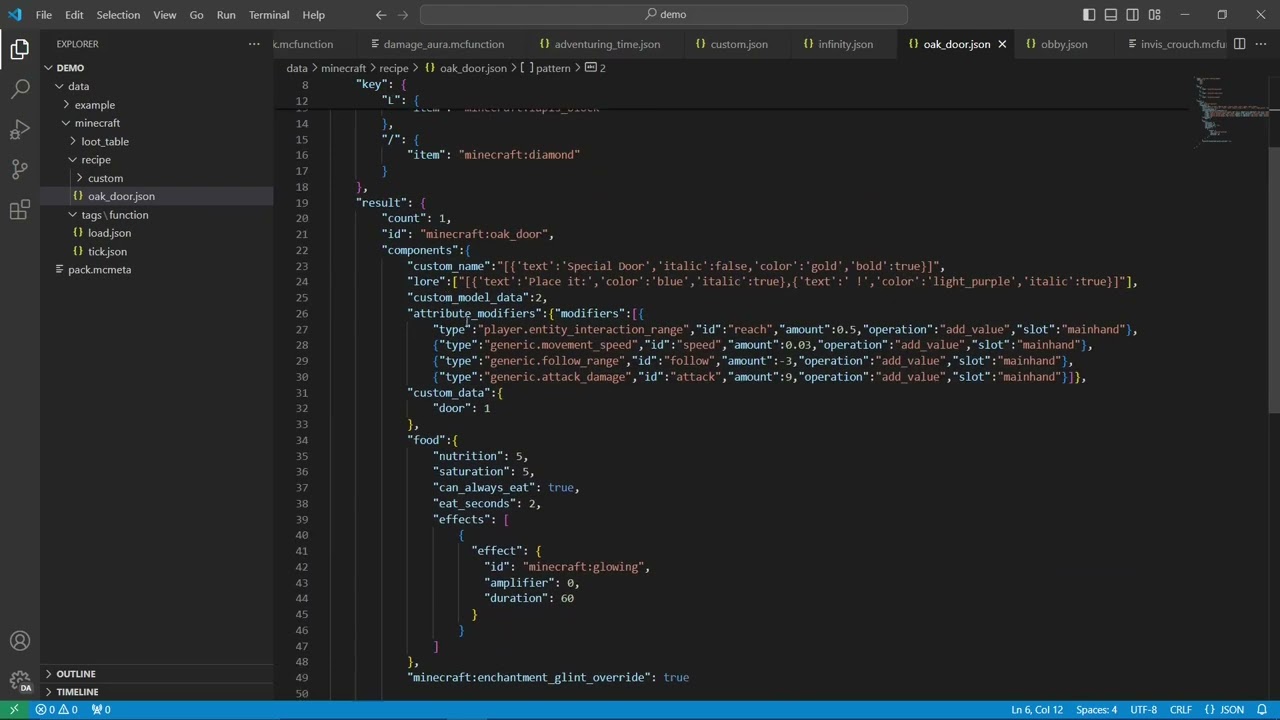Click the remote window icon in status bar
1280x720 pixels.
pyautogui.click(x=14, y=710)
